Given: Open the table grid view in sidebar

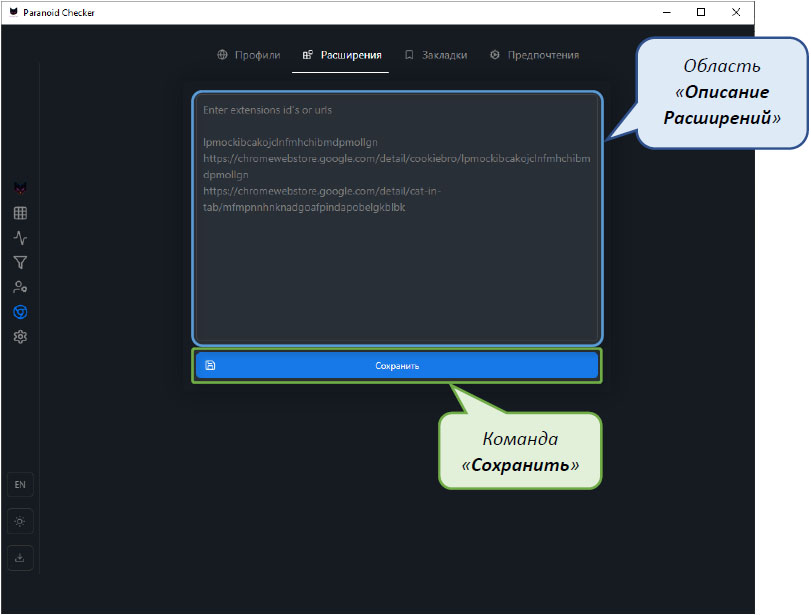Looking at the screenshot, I should (20, 213).
